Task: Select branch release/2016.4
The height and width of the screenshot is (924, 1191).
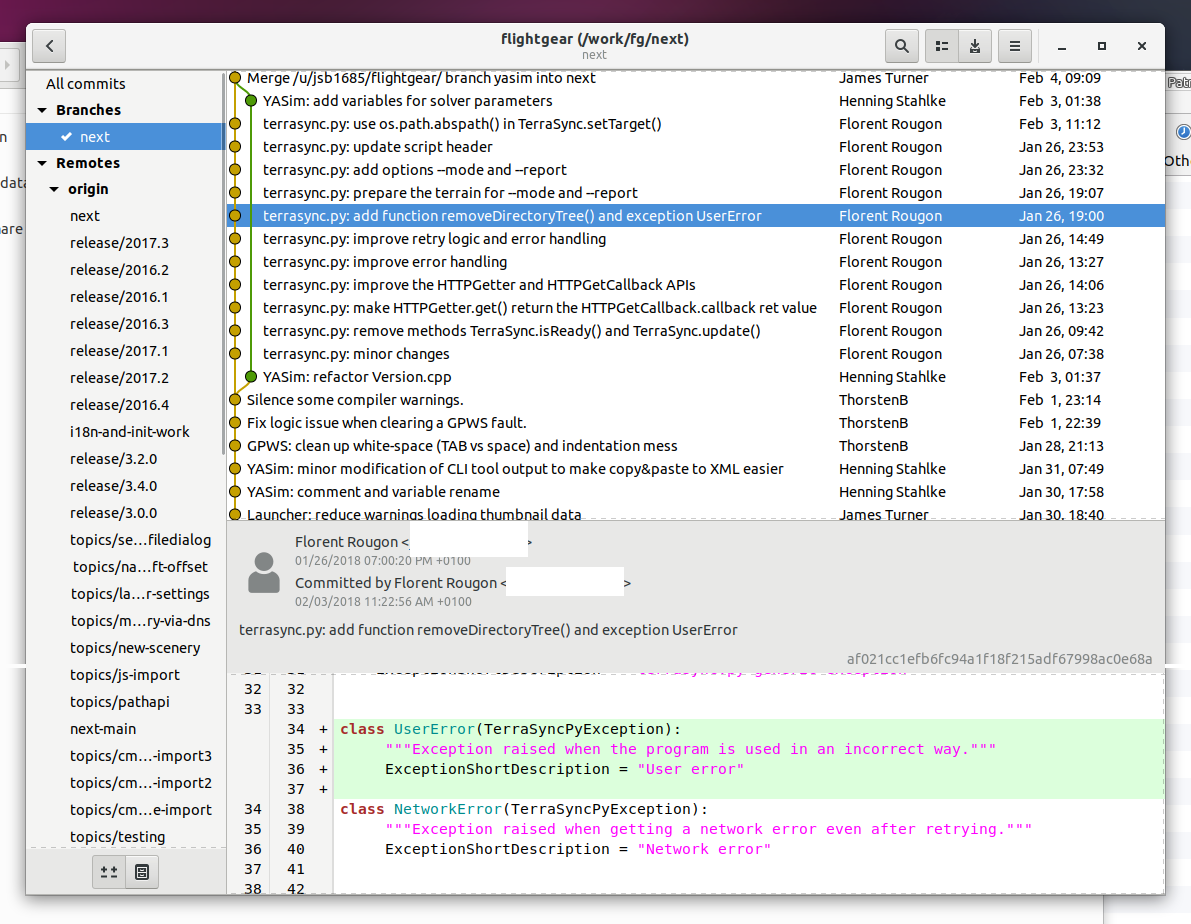Action: click(x=126, y=405)
